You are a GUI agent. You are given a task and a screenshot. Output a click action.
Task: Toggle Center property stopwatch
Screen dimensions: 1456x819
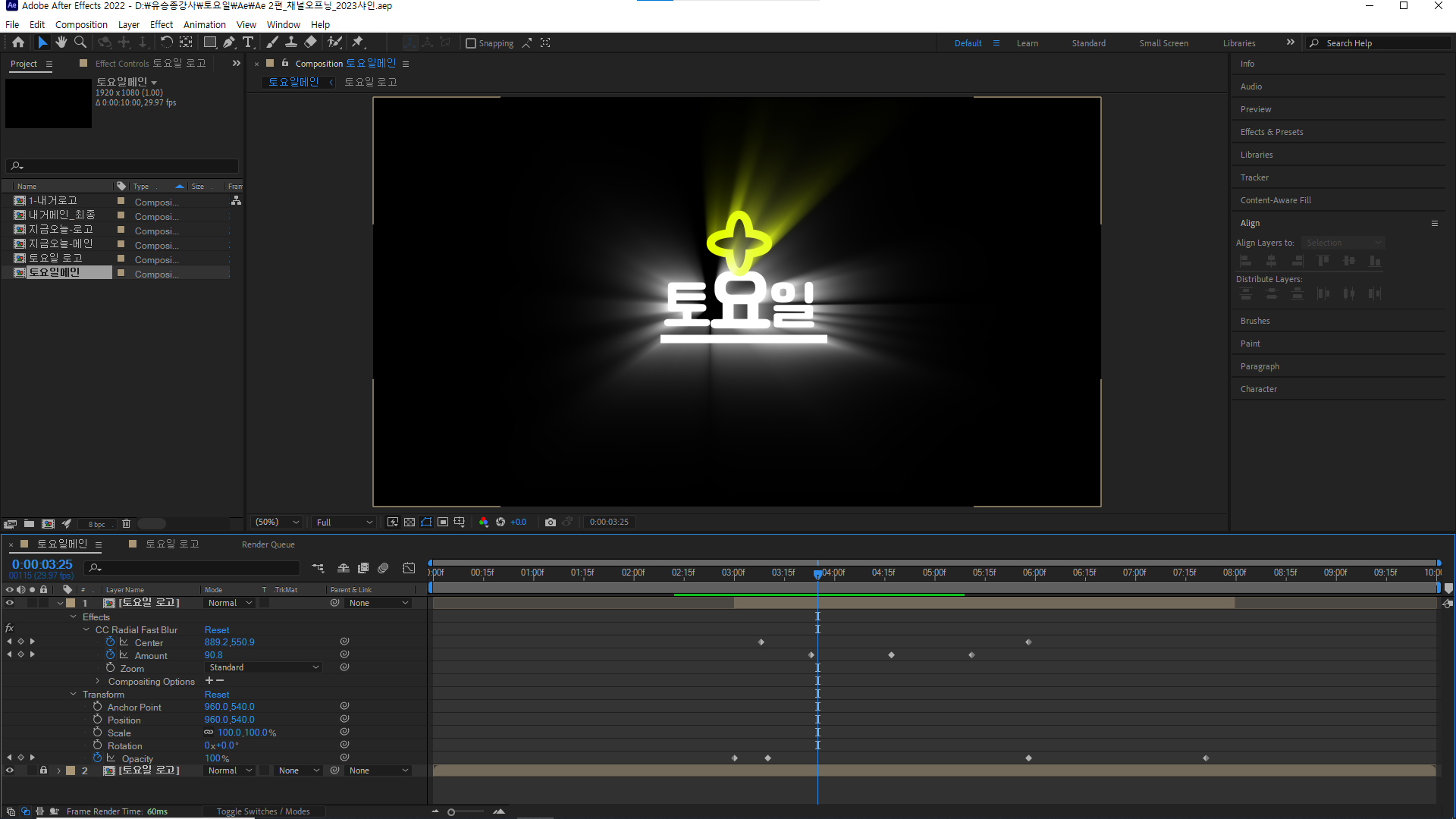coord(110,642)
